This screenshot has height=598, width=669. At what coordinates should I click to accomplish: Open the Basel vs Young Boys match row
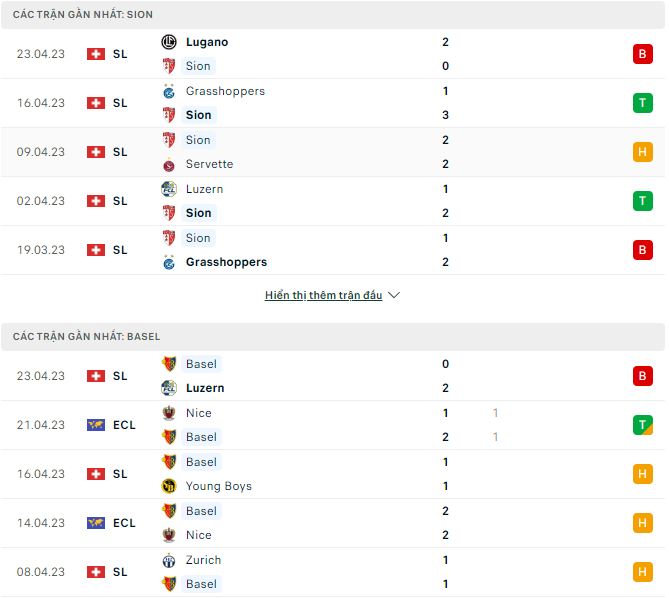coord(330,474)
